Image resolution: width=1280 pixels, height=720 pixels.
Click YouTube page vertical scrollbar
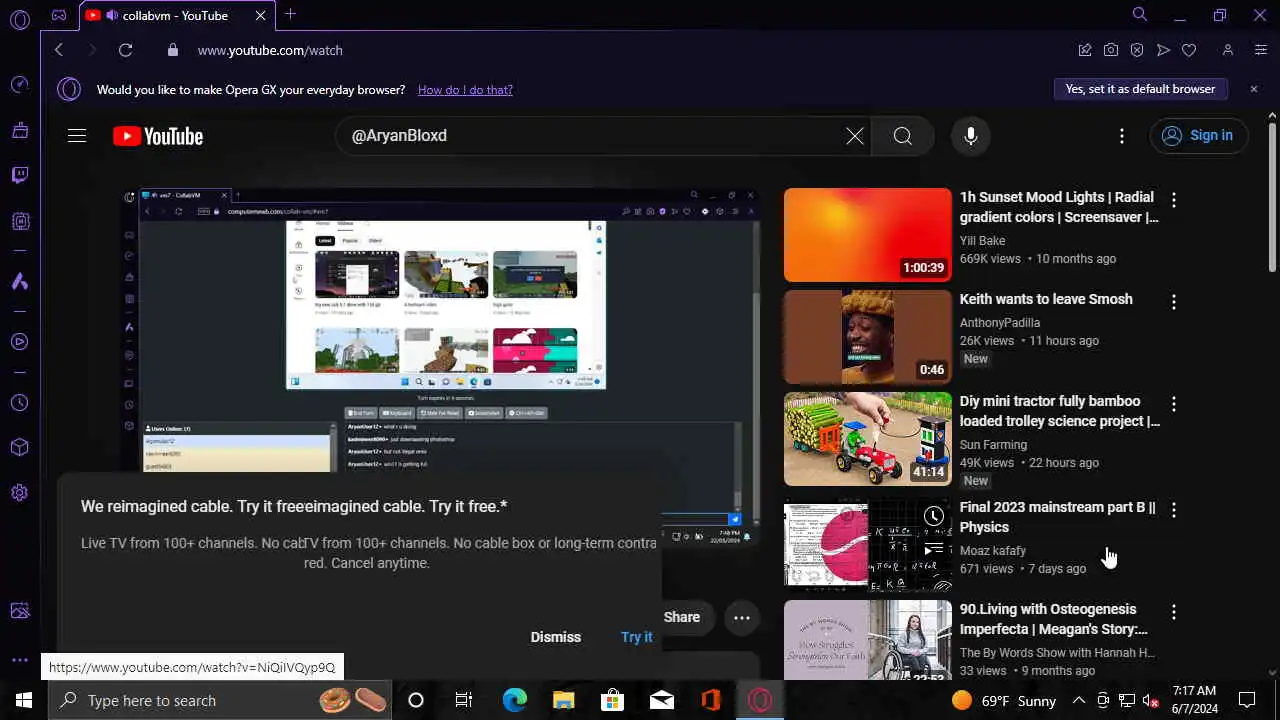[x=1272, y=195]
